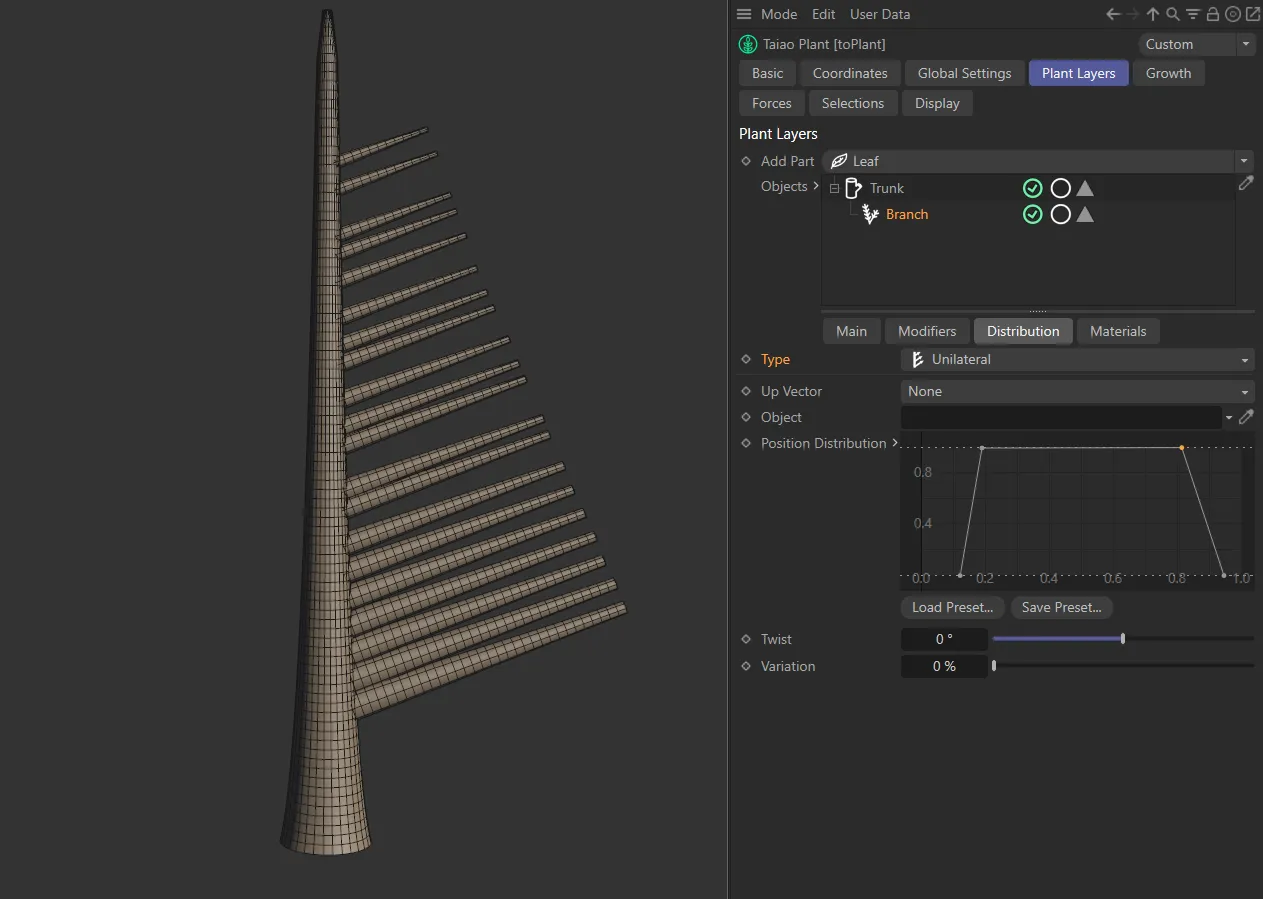Screen dimensions: 1263x899
Task: Click the Save Preset button
Action: (x=1061, y=607)
